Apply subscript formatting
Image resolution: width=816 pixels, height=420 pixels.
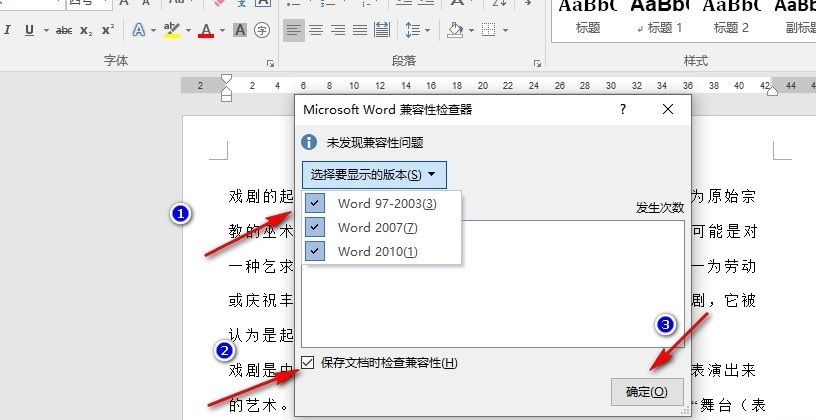[x=86, y=30]
